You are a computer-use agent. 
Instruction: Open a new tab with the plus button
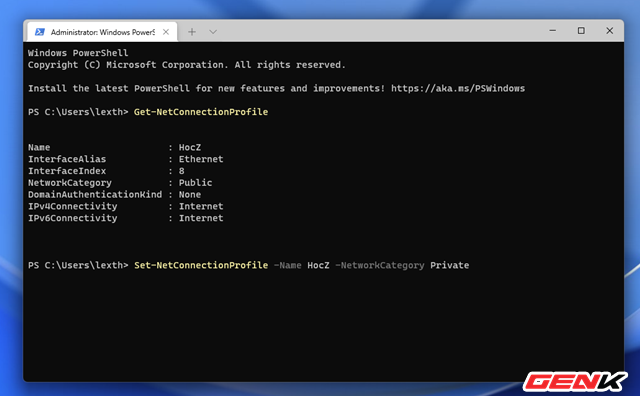pos(192,32)
